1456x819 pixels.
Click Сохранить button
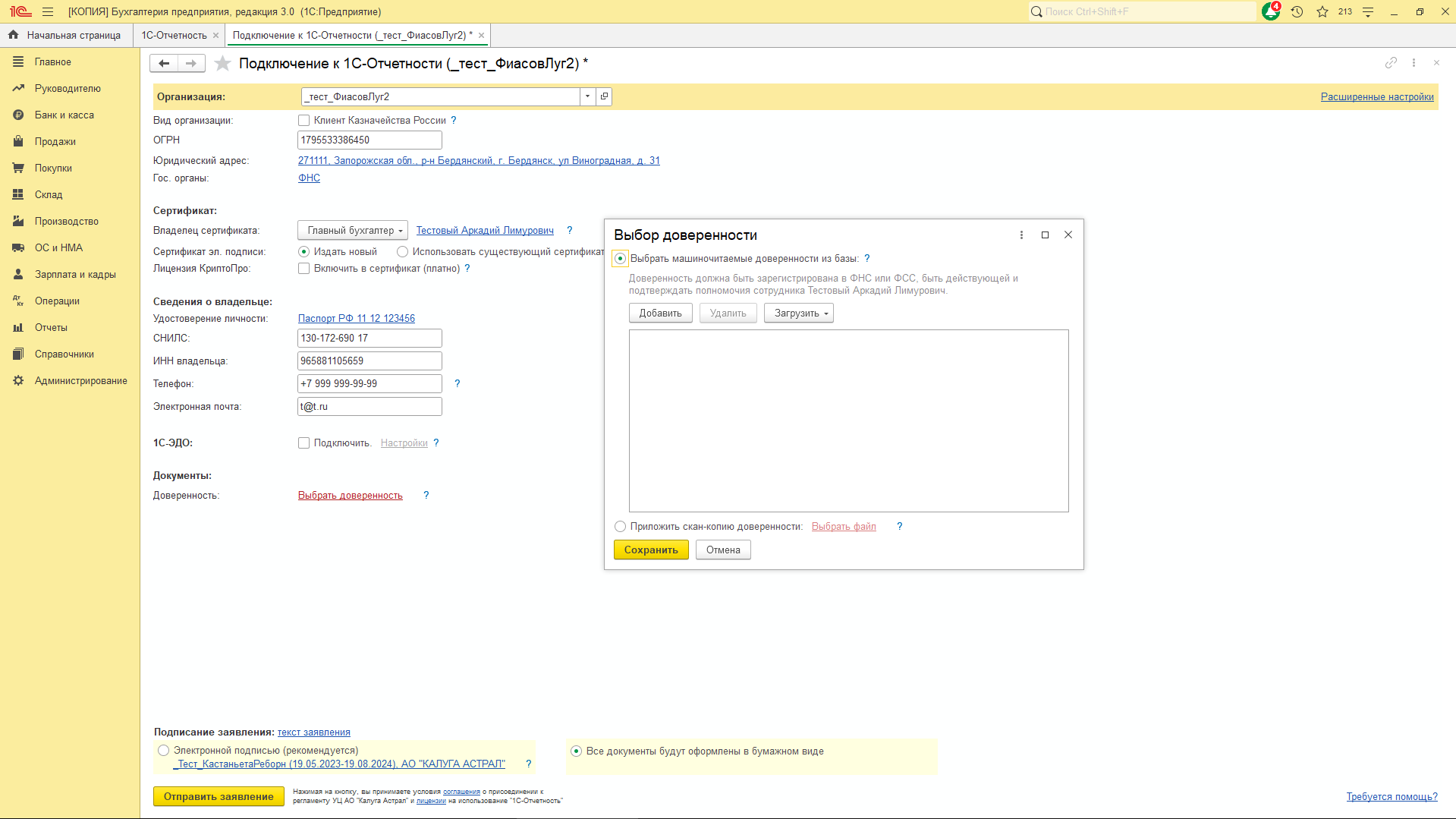tap(651, 550)
